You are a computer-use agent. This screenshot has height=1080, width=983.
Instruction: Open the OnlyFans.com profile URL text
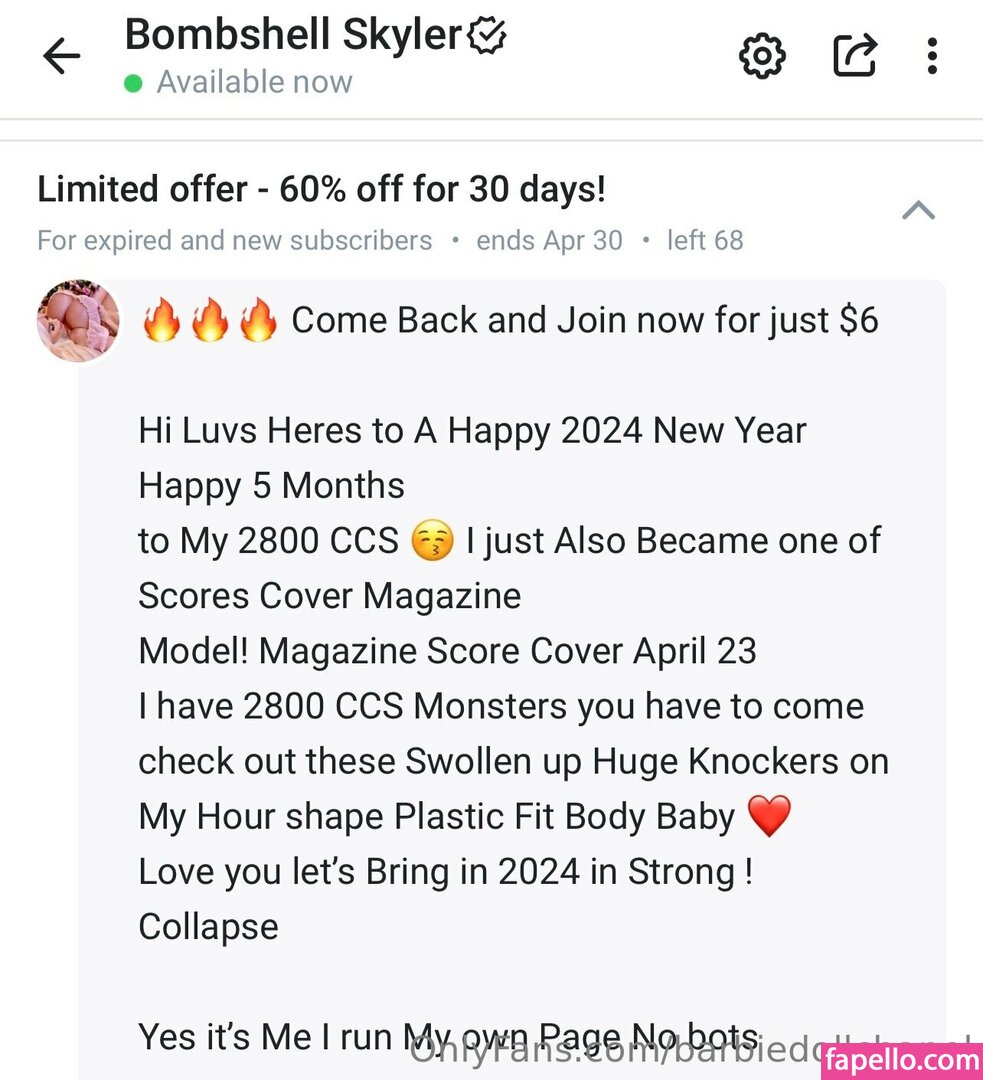pyautogui.click(x=640, y=1052)
